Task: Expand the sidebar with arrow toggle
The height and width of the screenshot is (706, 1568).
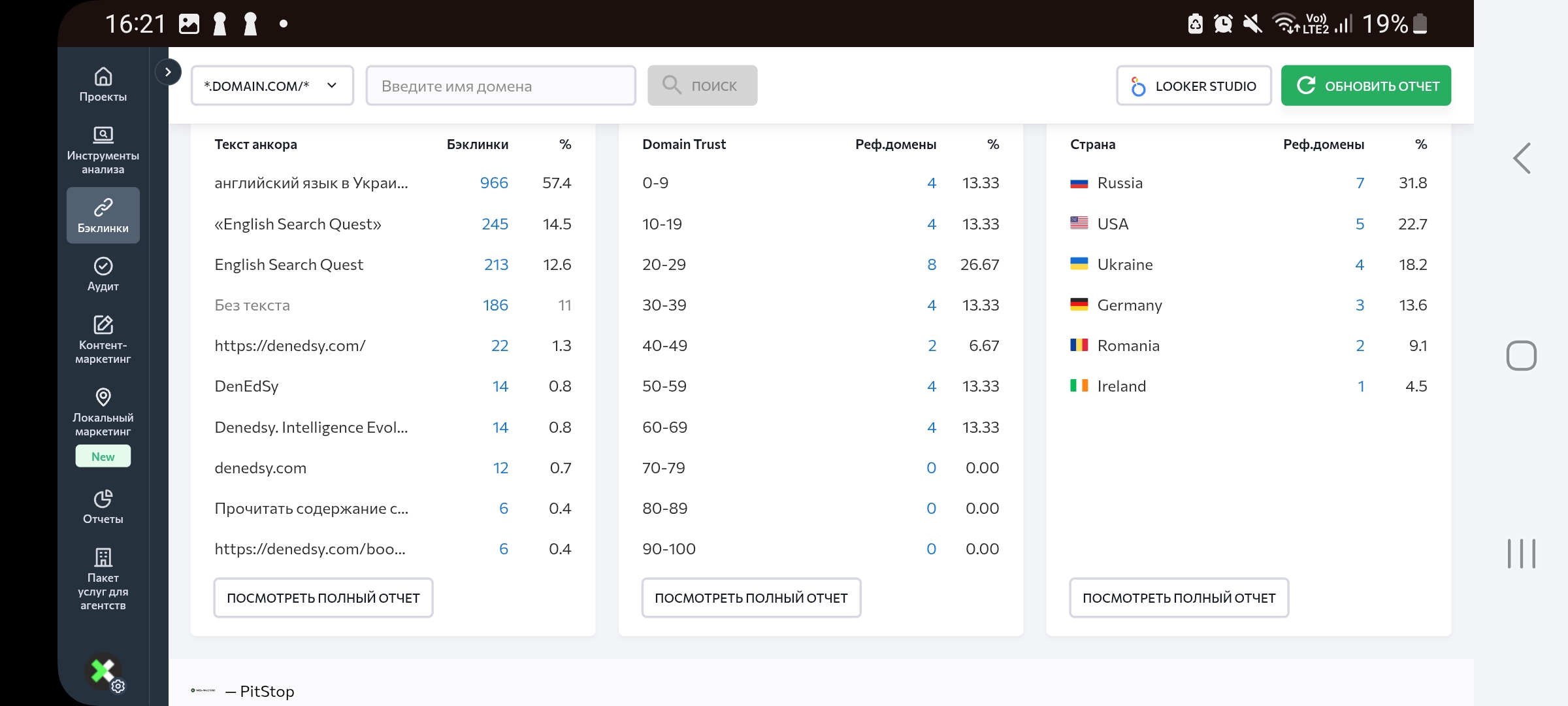Action: (168, 72)
